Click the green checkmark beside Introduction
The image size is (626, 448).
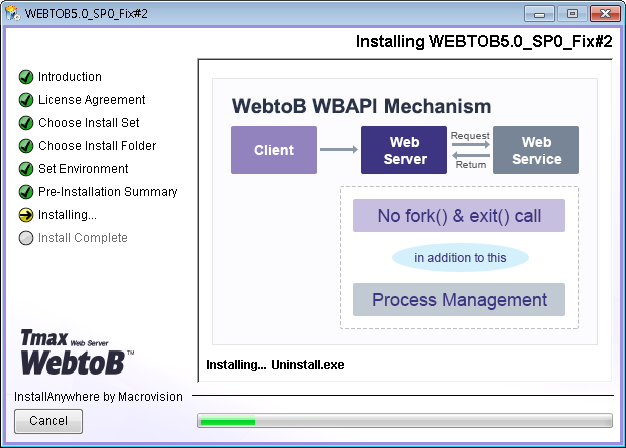tap(26, 77)
